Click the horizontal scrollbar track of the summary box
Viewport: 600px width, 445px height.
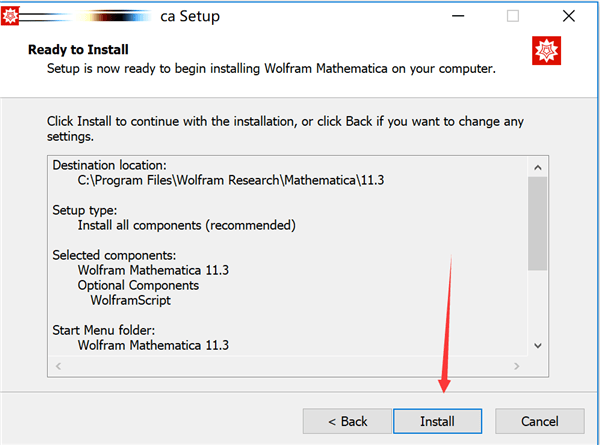click(290, 366)
